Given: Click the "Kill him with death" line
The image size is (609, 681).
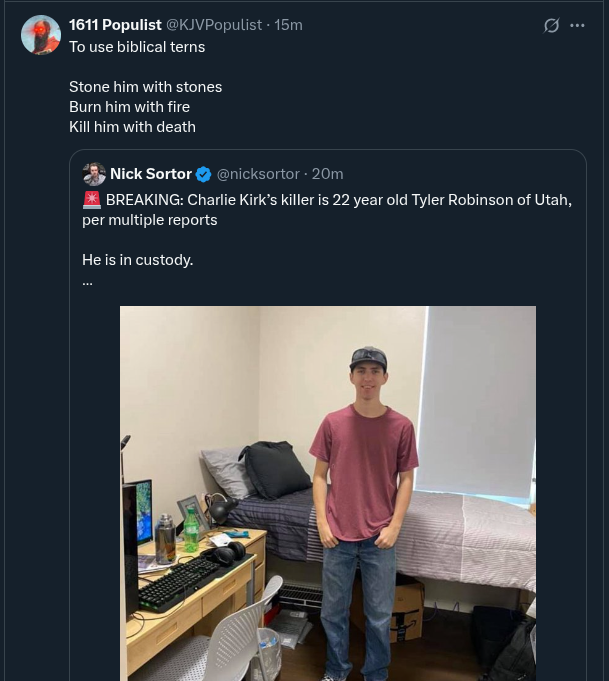Looking at the screenshot, I should coord(132,127).
